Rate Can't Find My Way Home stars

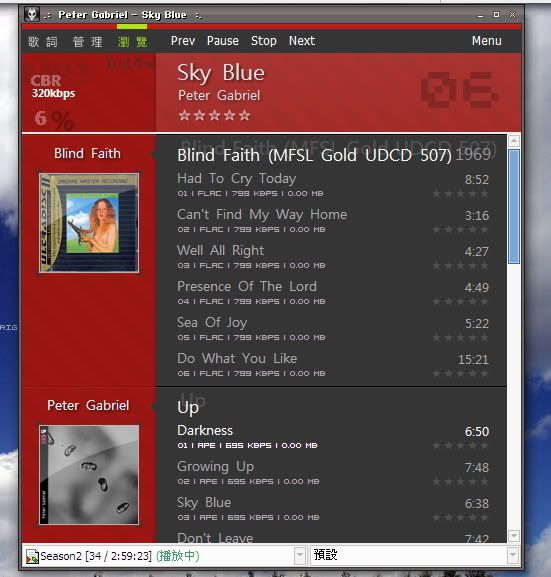(460, 230)
